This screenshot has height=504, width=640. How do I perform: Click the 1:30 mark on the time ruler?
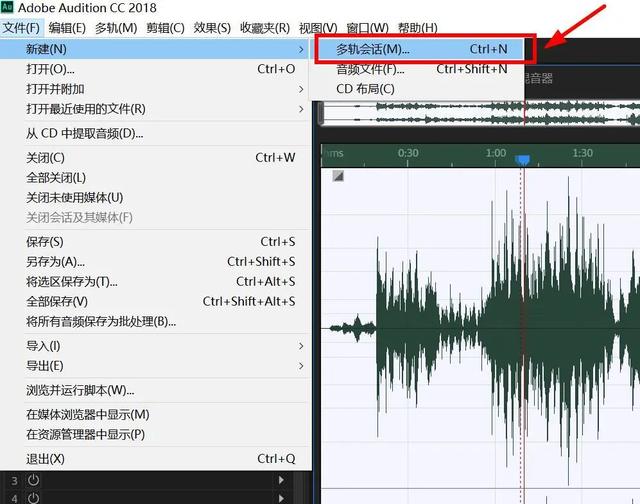[582, 154]
